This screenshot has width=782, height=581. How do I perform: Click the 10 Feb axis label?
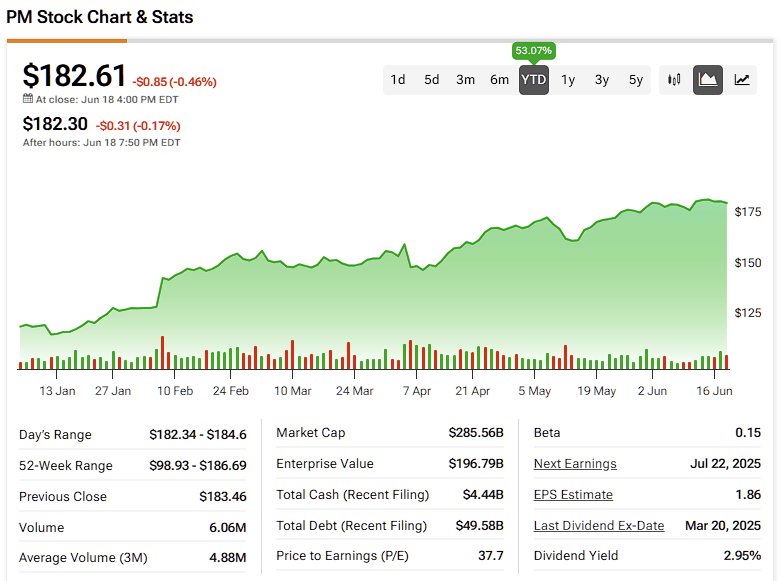pyautogui.click(x=175, y=391)
